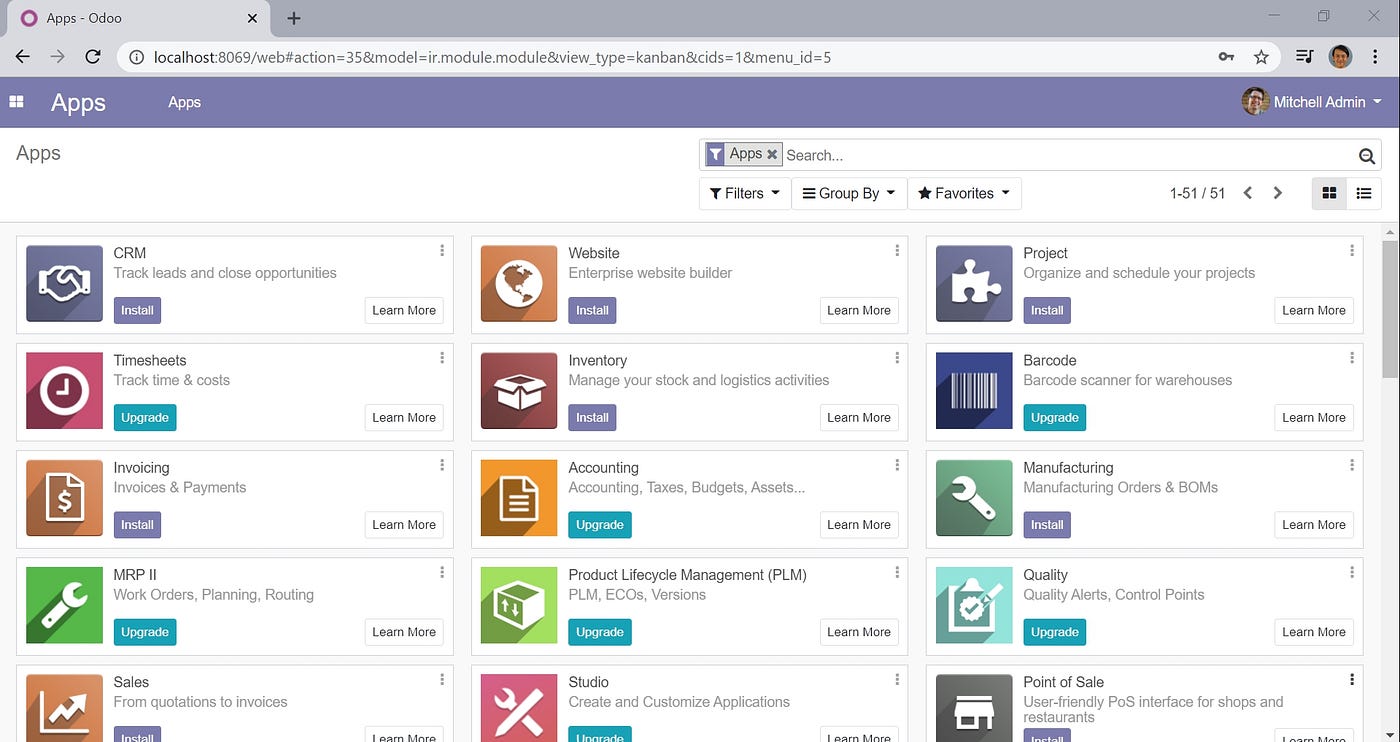Click in the Search field
This screenshot has width=1400, height=742.
1068,155
